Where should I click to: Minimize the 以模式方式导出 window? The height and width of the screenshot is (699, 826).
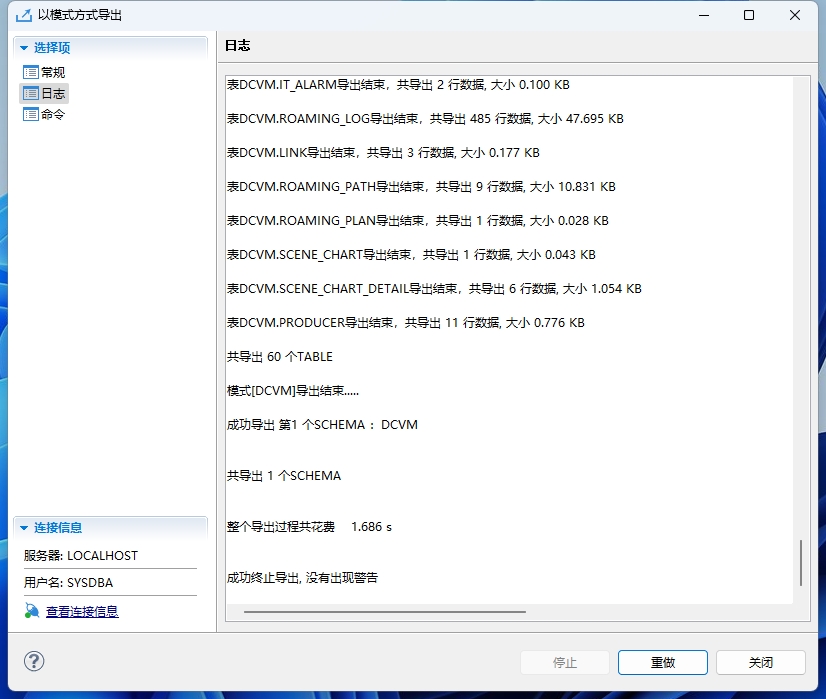click(x=704, y=15)
